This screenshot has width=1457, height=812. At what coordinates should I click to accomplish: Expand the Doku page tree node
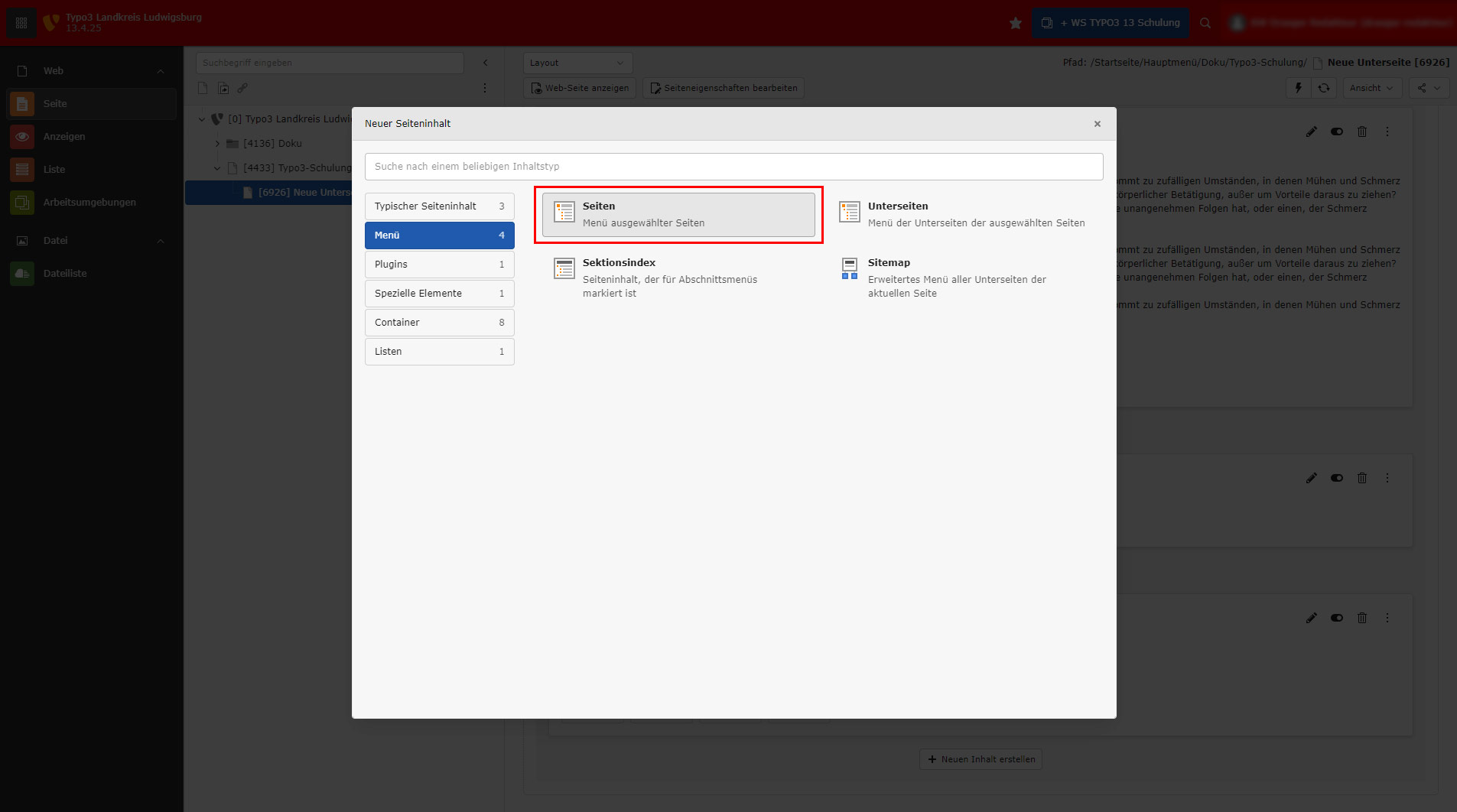coord(217,144)
